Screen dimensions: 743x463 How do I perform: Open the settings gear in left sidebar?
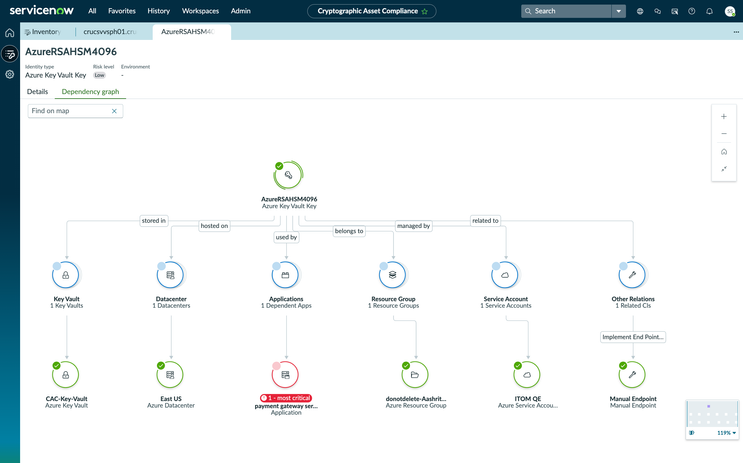tap(9, 74)
